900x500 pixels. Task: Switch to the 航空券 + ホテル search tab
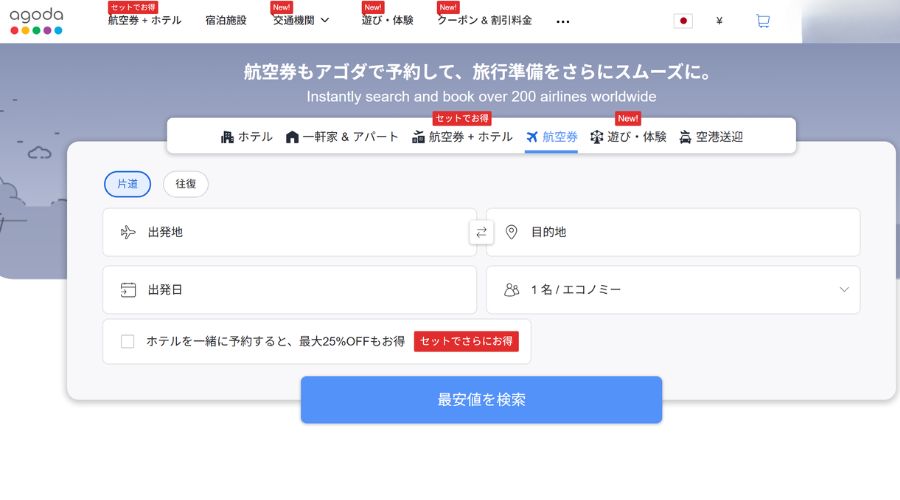462,137
